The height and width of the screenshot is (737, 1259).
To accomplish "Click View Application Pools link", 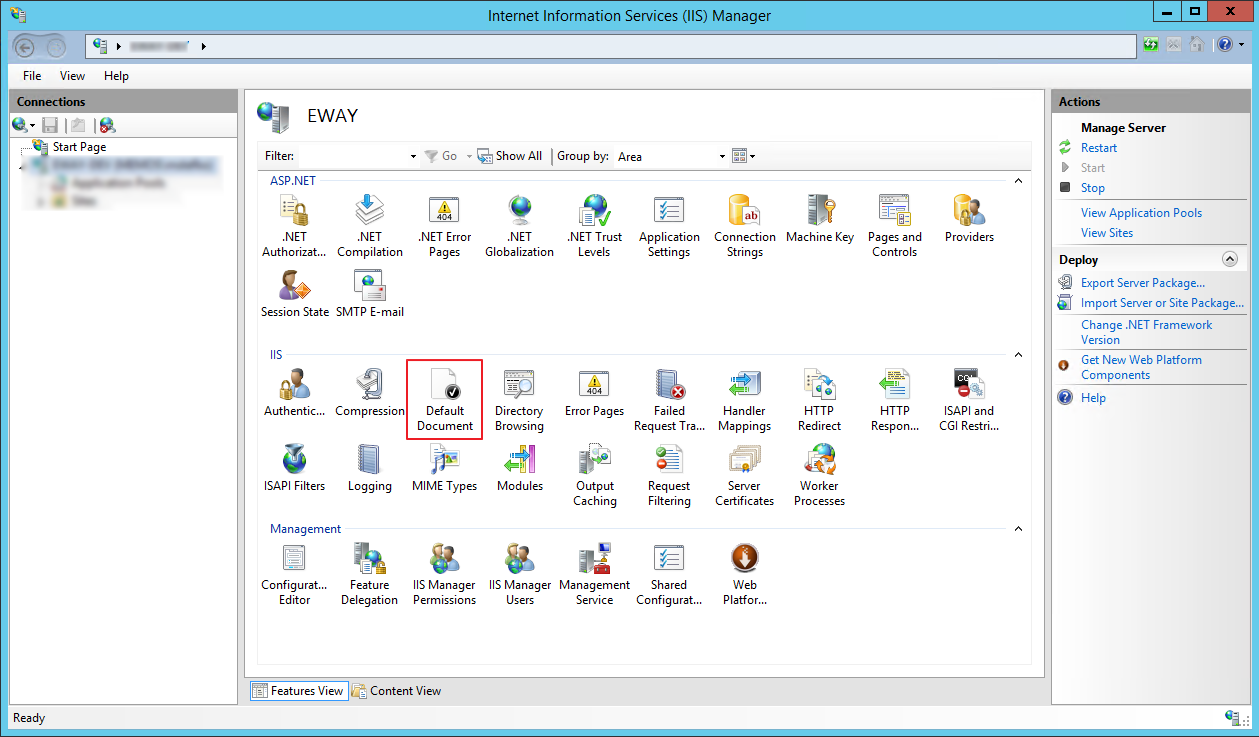I will coord(1141,213).
